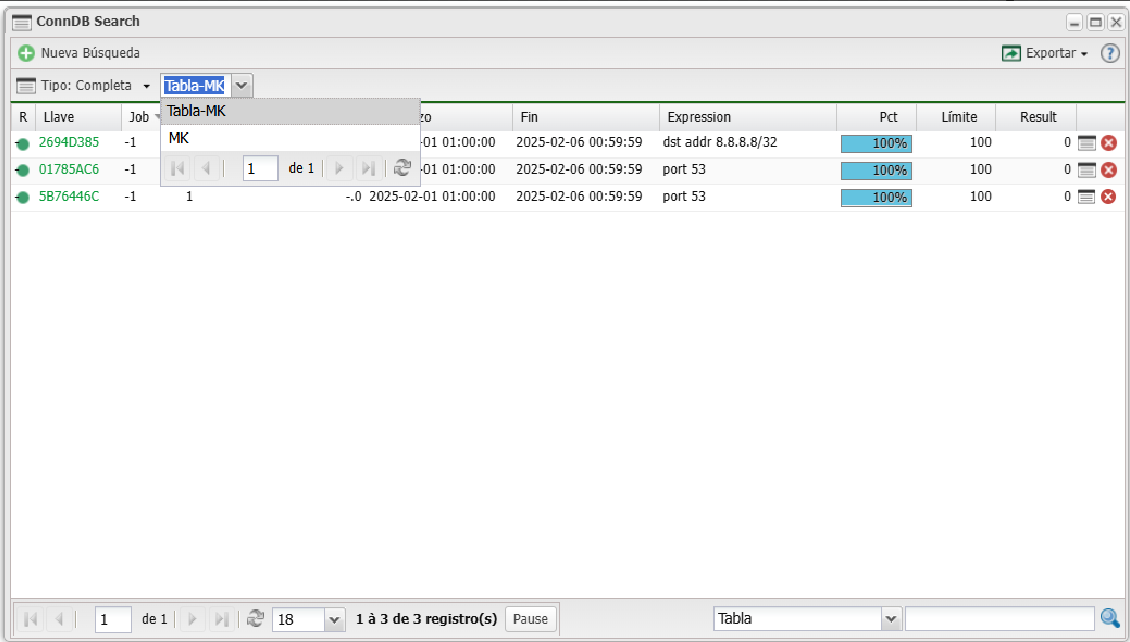Viewport: 1130px width, 642px height.
Task: Click the 100% progress bar for 5B76446C
Action: pos(876,197)
